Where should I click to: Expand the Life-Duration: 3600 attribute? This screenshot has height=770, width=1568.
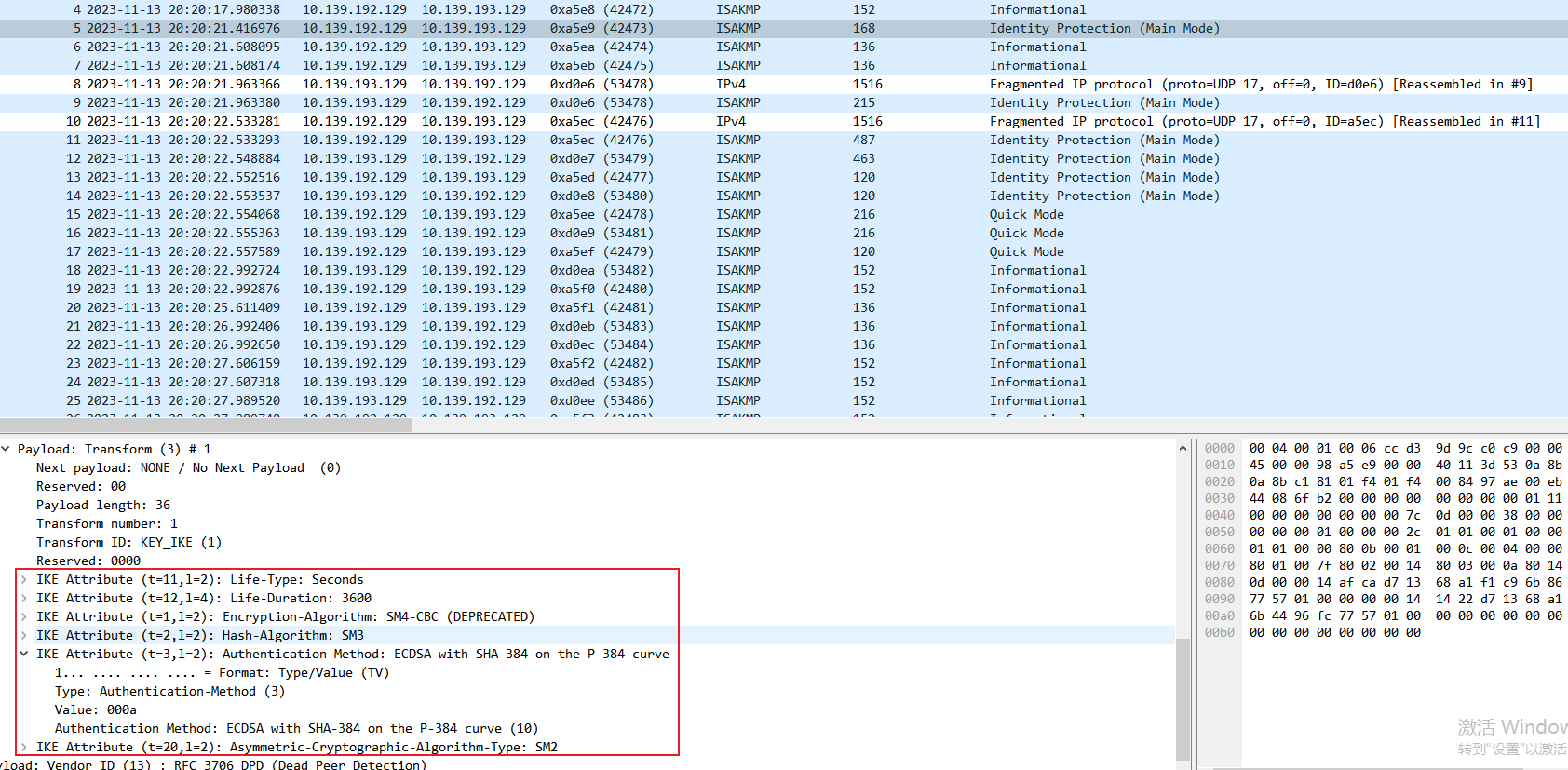[x=24, y=598]
